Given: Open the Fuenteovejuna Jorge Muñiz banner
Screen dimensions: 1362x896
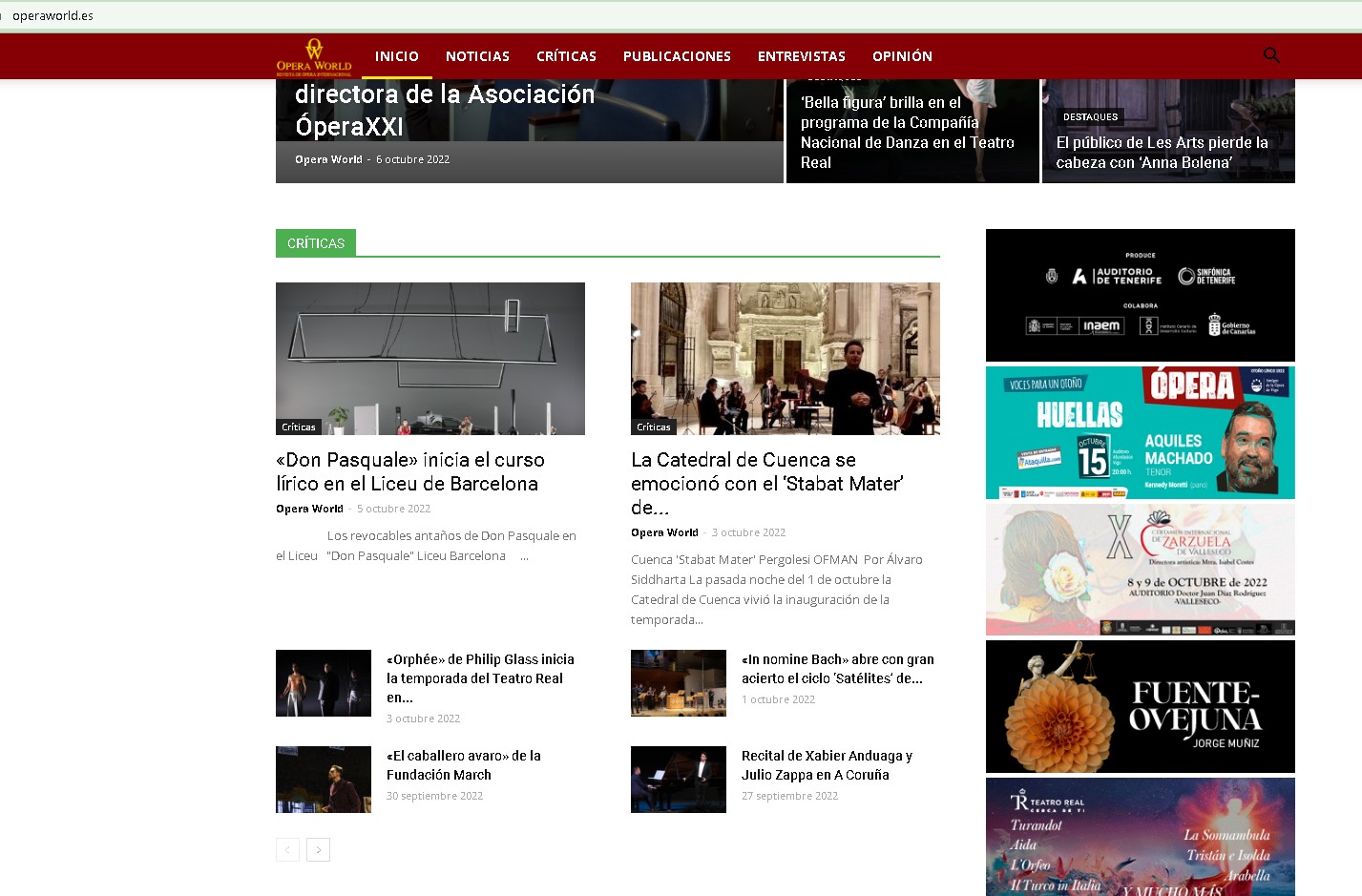Looking at the screenshot, I should click(1141, 706).
